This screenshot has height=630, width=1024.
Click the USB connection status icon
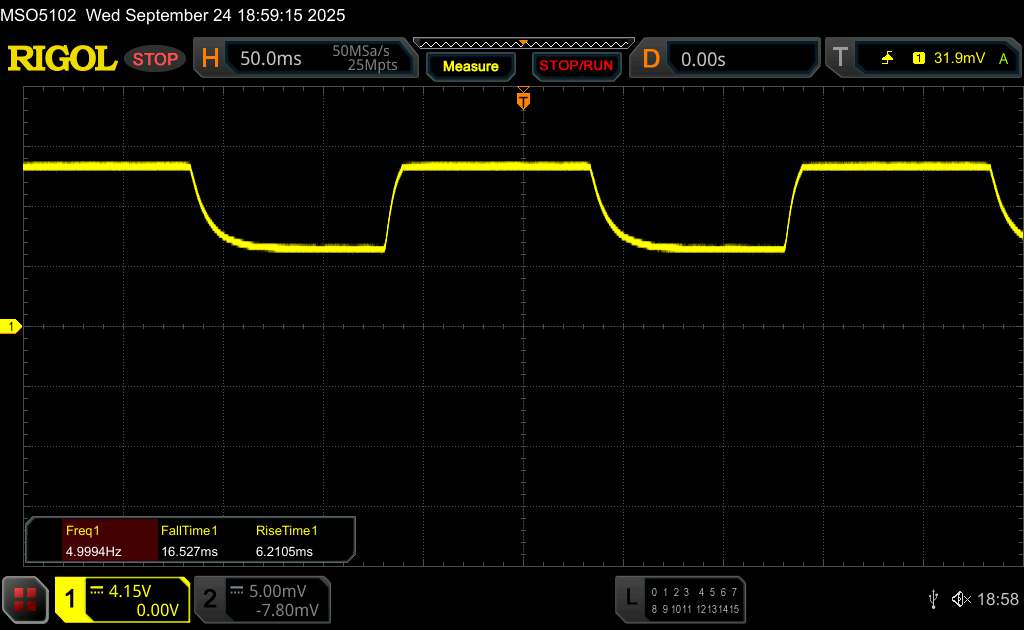[x=933, y=598]
